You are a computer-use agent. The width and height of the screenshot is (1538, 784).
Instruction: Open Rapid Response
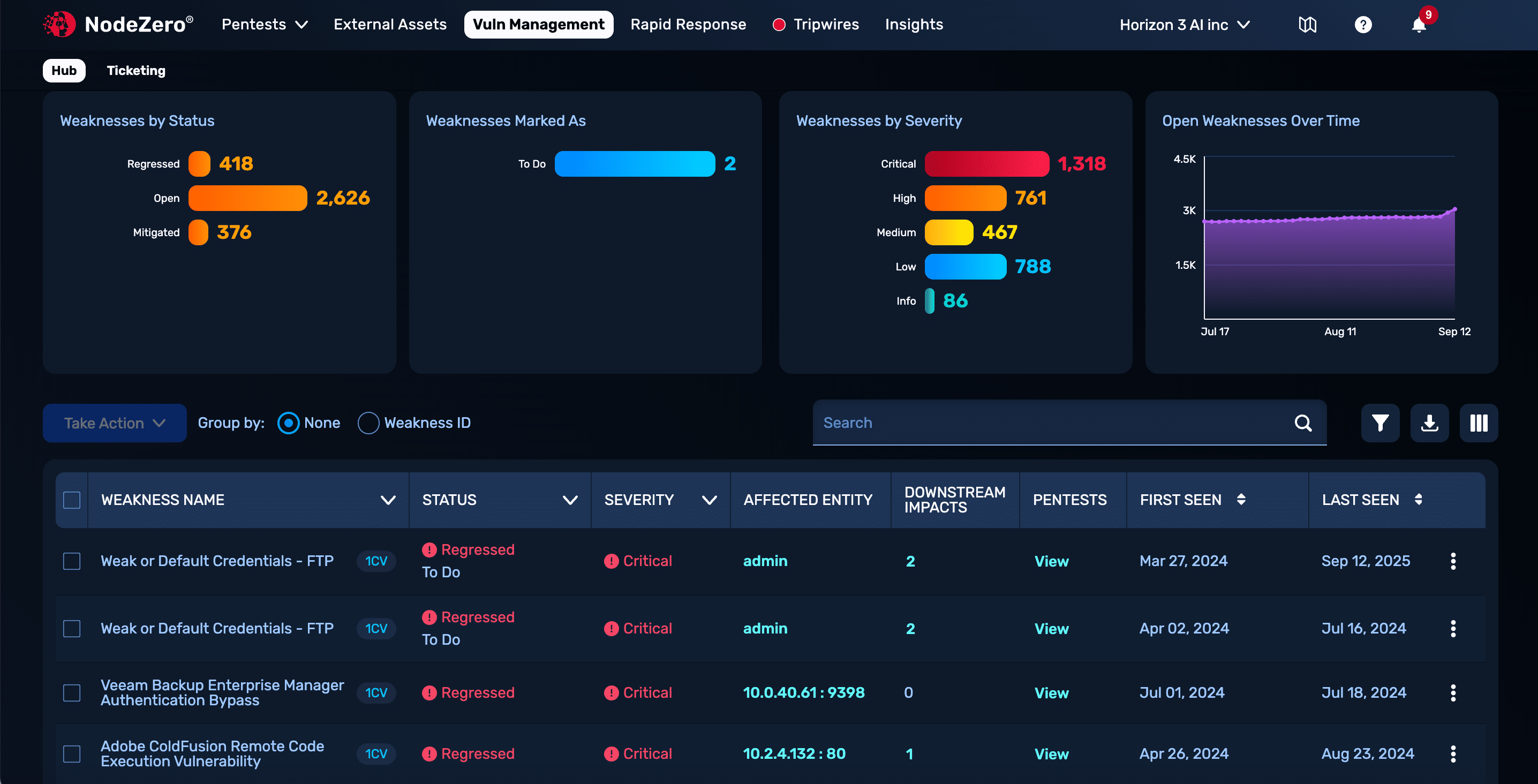(688, 25)
